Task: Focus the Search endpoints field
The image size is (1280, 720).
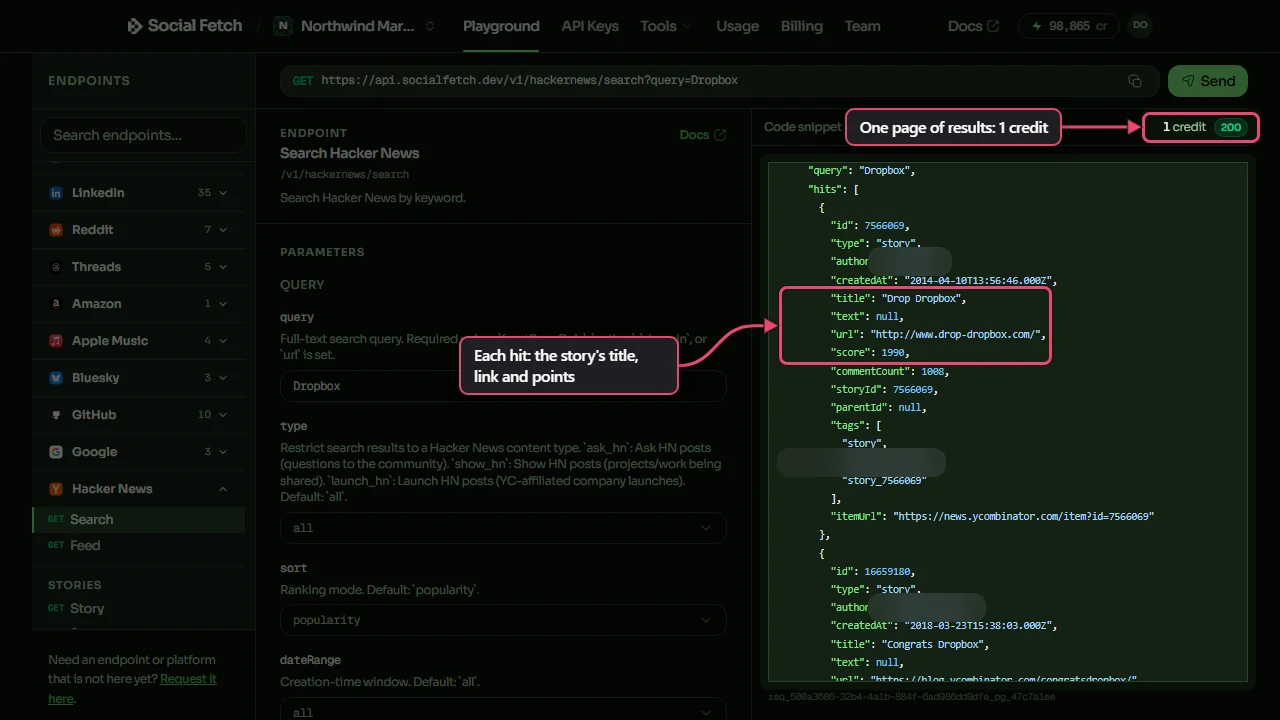Action: pyautogui.click(x=143, y=135)
